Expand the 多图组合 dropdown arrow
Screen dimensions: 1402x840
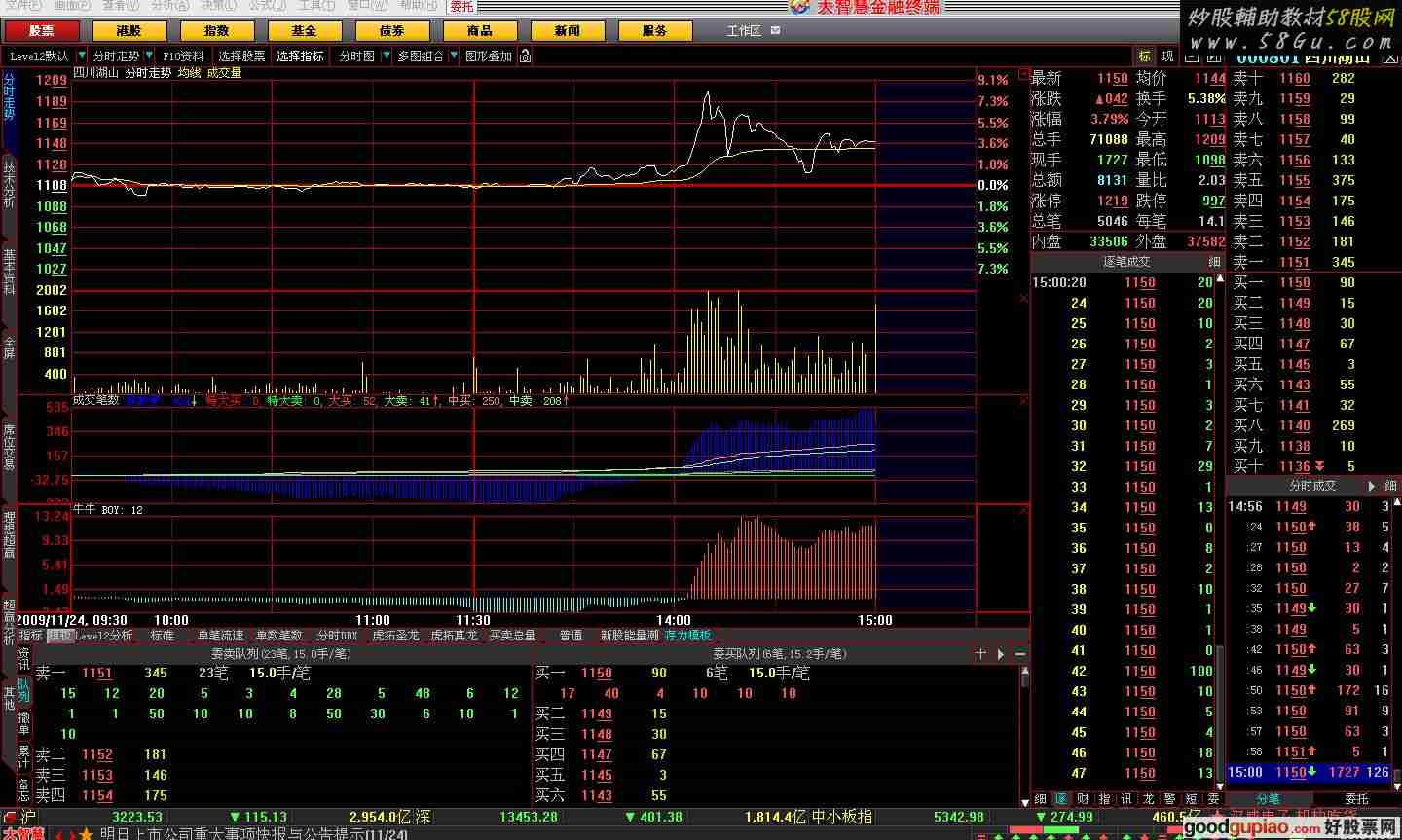point(453,56)
